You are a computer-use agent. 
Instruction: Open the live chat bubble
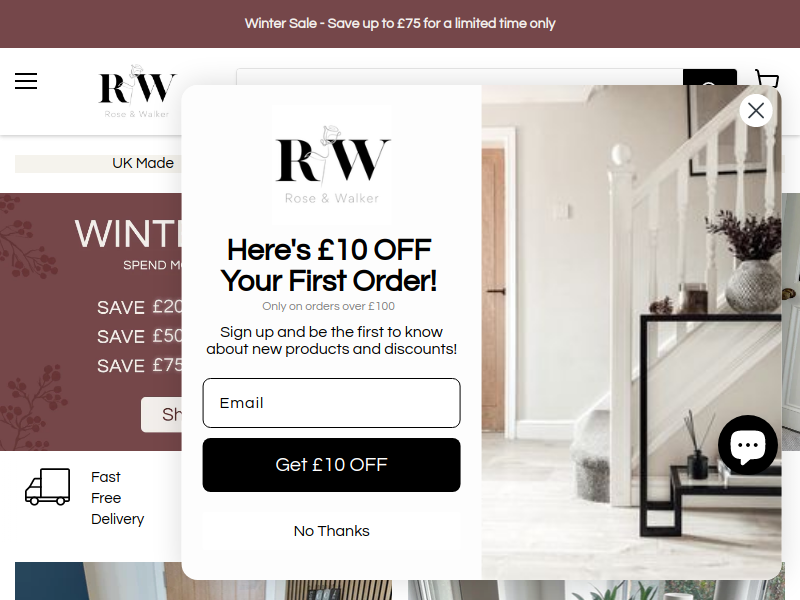coord(747,445)
